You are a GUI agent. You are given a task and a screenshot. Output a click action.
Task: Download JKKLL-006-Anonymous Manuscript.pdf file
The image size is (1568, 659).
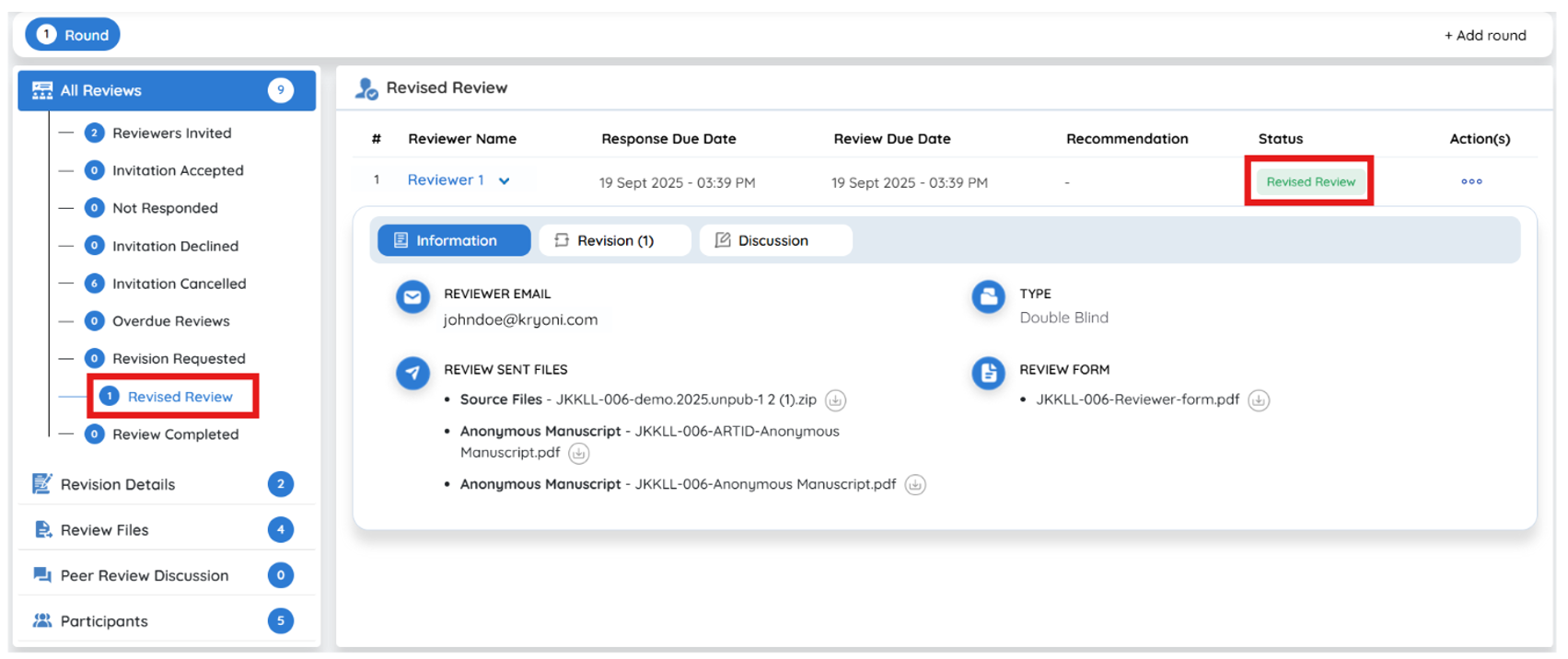[915, 485]
